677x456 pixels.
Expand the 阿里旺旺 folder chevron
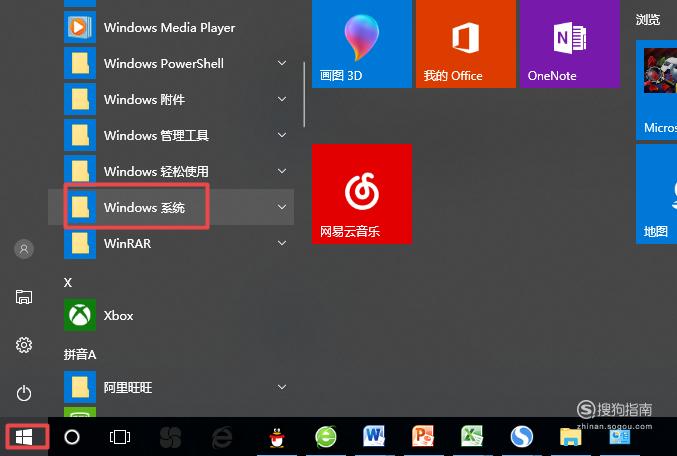[282, 387]
